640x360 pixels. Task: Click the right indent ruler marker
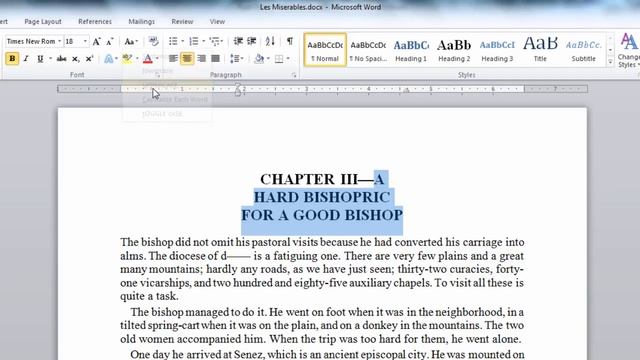tap(407, 91)
